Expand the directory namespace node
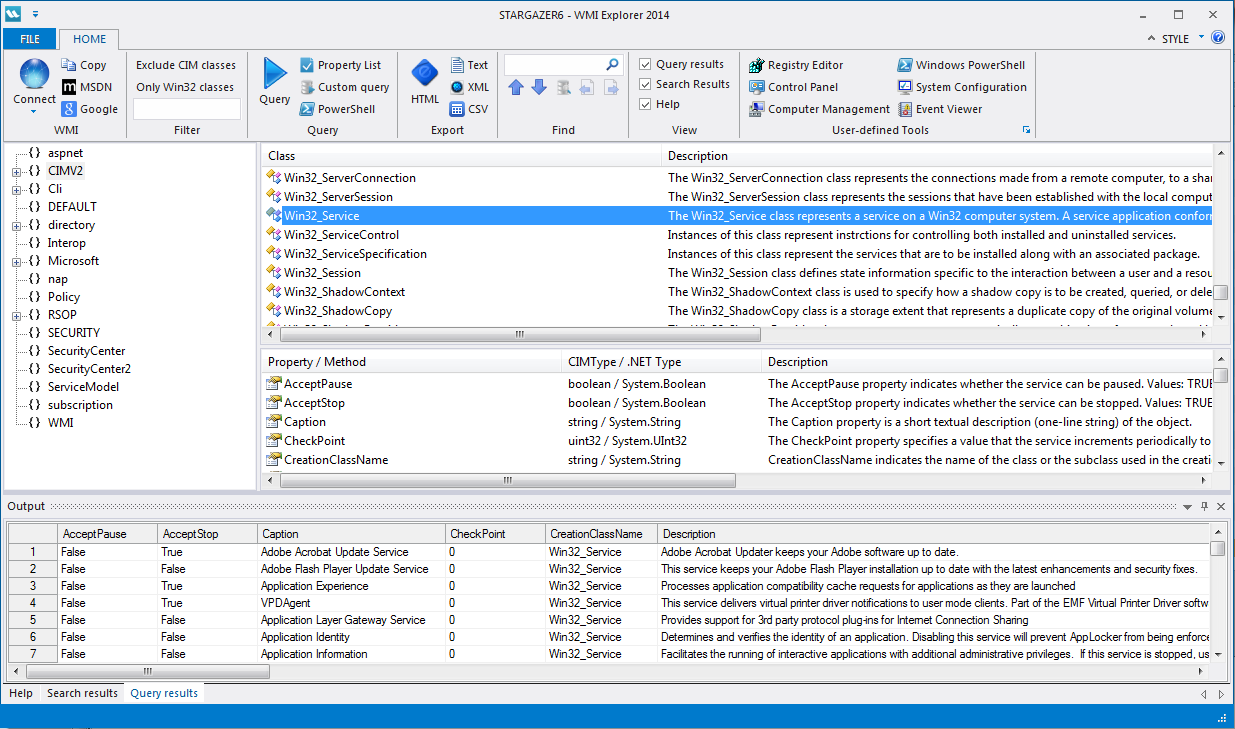 tap(16, 225)
